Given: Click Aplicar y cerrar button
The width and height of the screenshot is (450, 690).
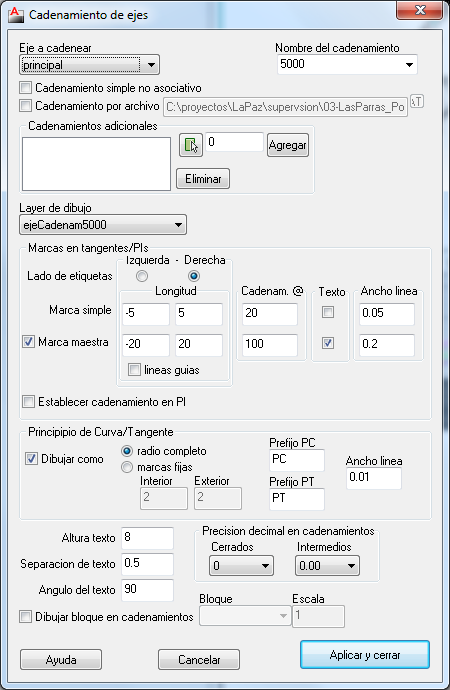Looking at the screenshot, I should 365,655.
